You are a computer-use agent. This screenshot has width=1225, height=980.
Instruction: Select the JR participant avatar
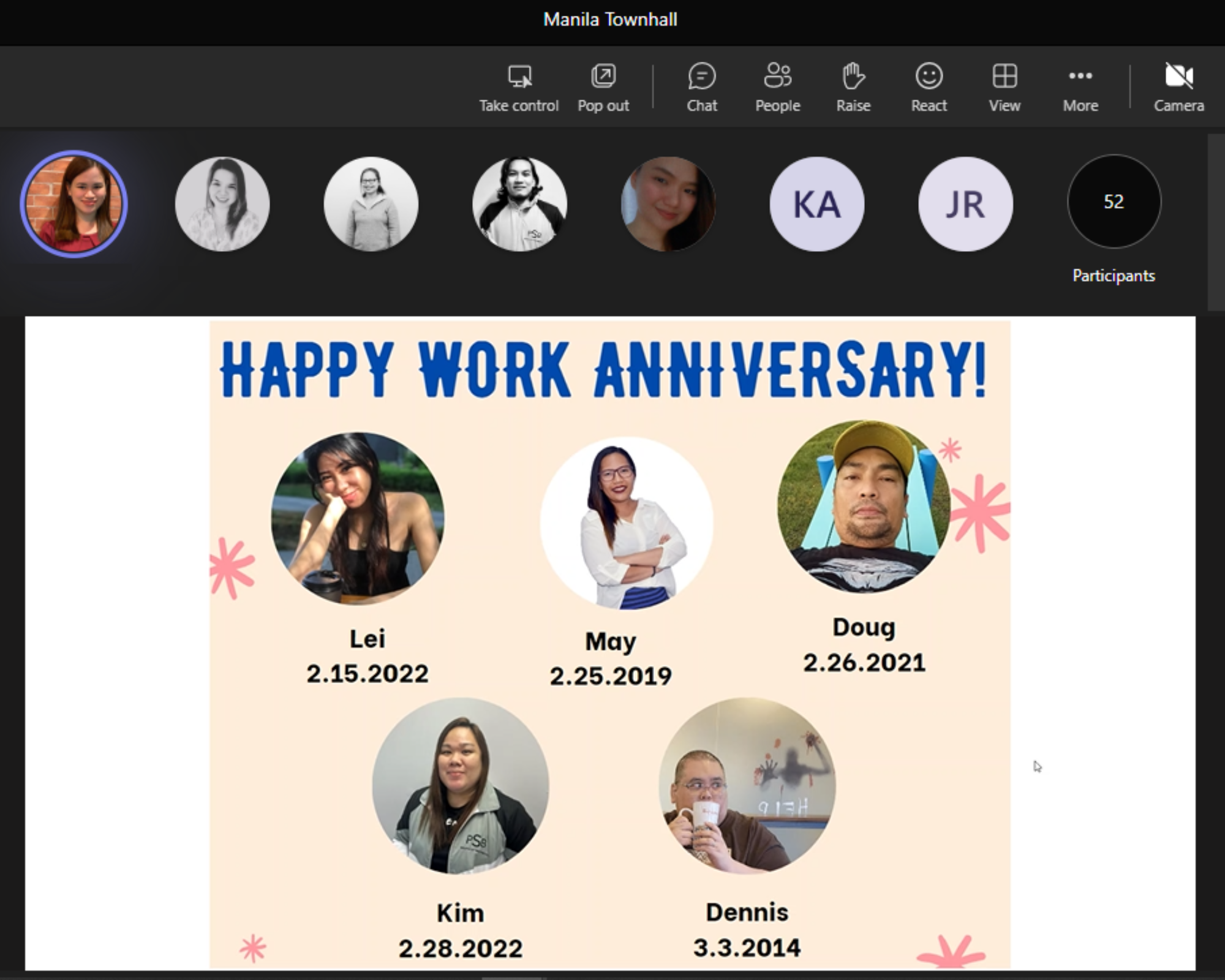965,204
